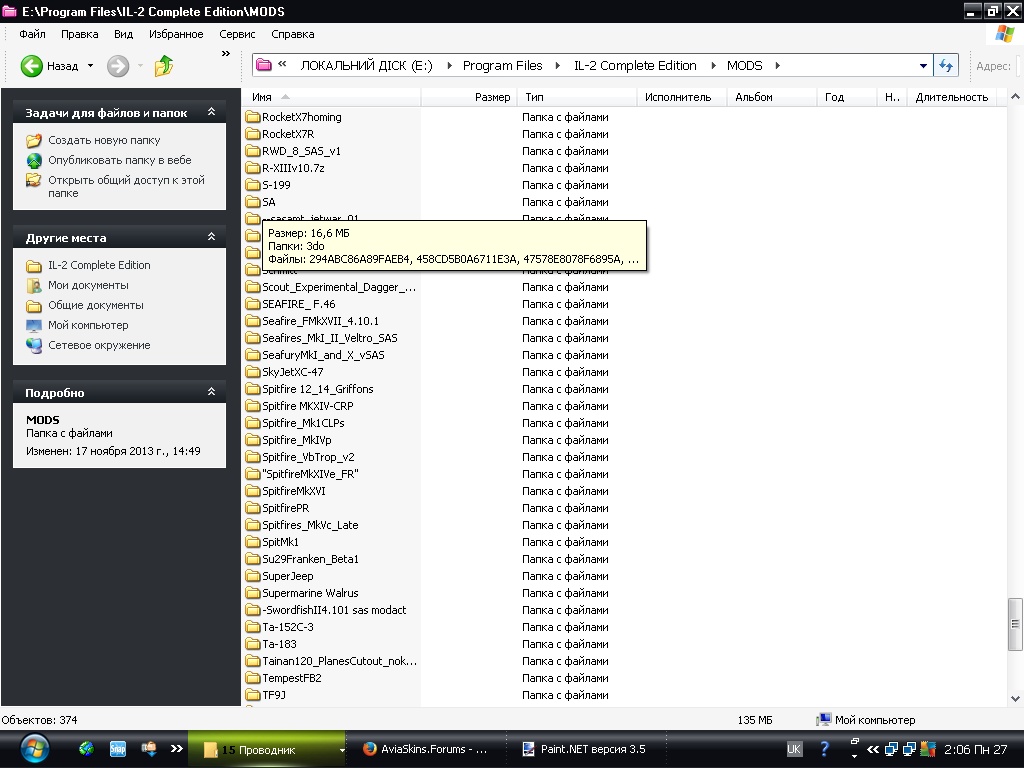Open the Back button history dropdown arrow

pyautogui.click(x=90, y=66)
